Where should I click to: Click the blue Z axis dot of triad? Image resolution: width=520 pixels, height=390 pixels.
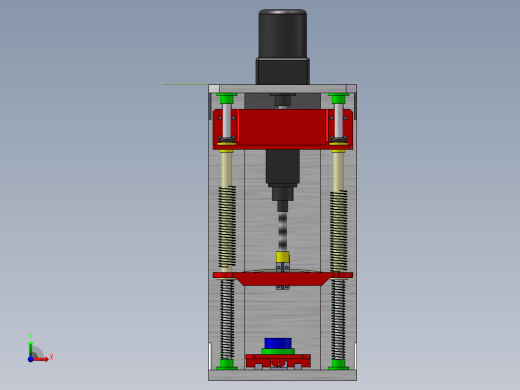point(30,359)
